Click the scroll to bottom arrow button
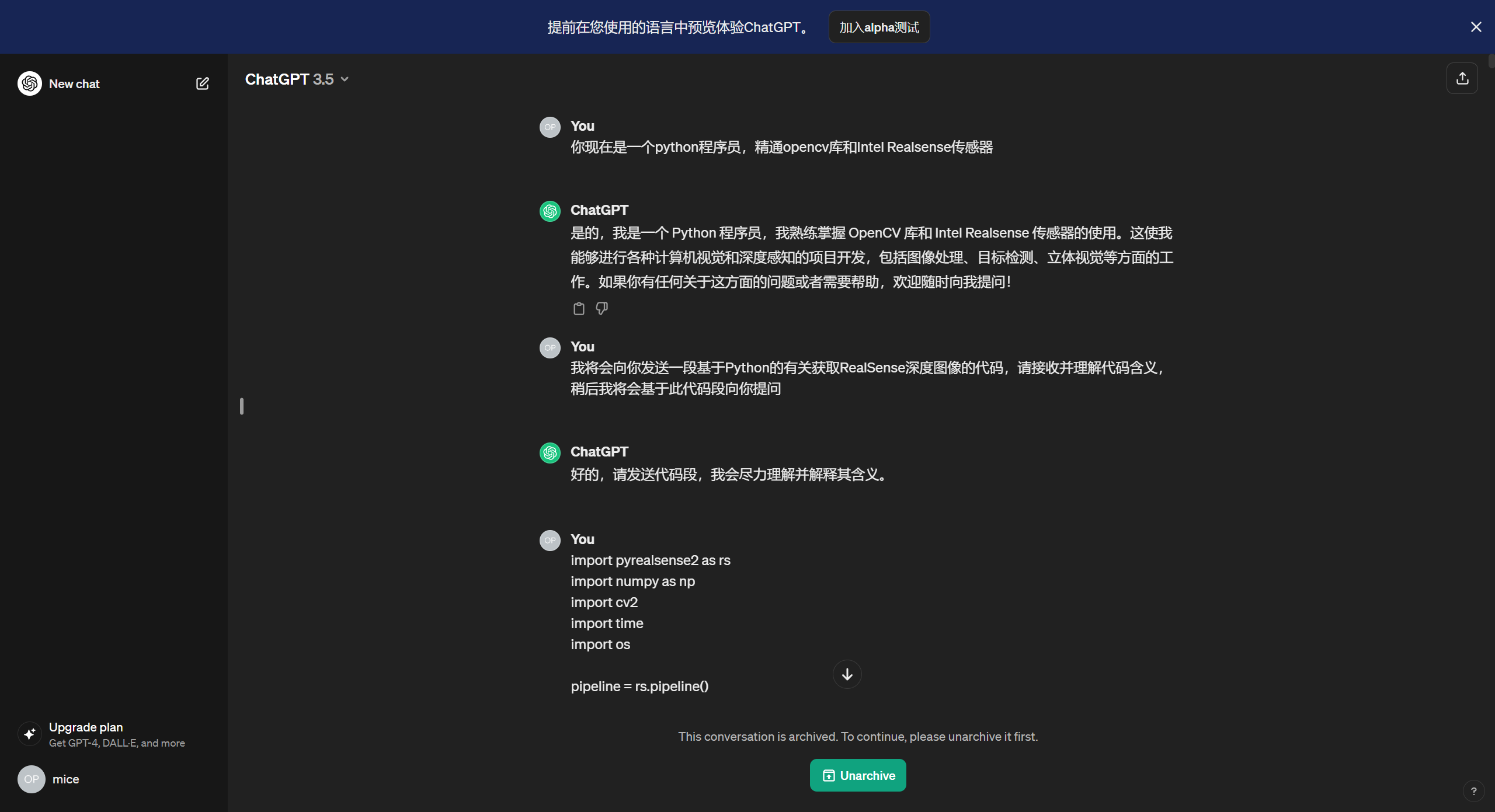Viewport: 1495px width, 812px height. click(847, 674)
